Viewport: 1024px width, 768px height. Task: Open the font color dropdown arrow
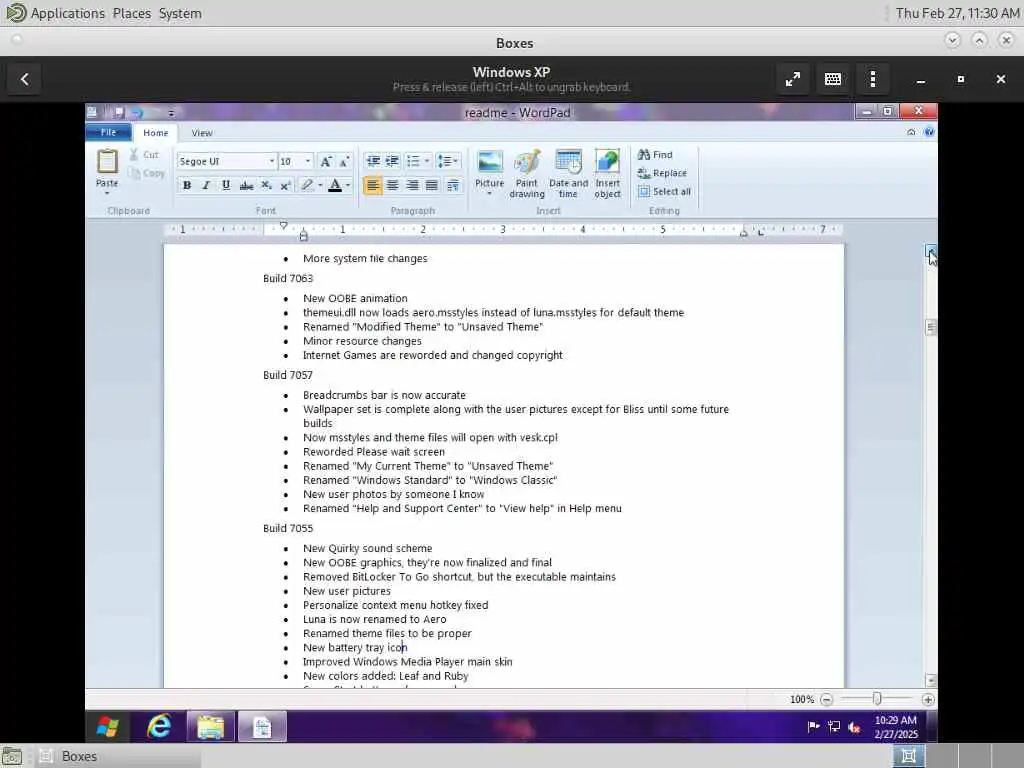(x=348, y=185)
